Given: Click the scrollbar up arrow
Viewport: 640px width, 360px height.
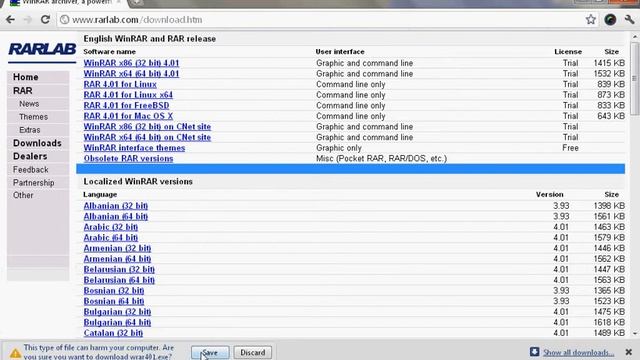Looking at the screenshot, I should pyautogui.click(x=635, y=37).
